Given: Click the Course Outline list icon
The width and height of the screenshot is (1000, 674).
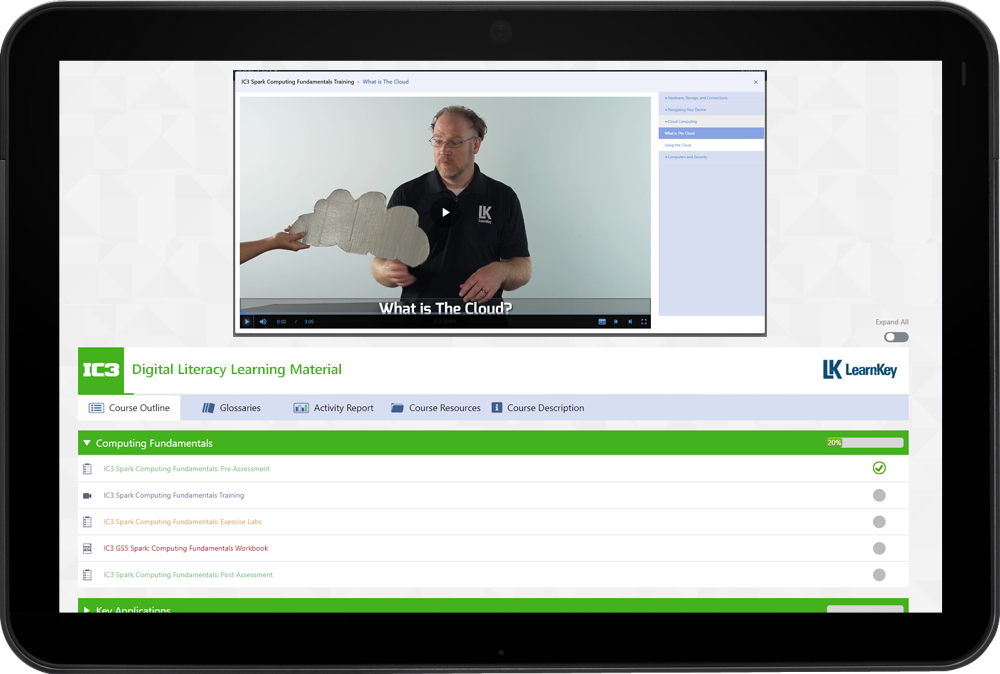Looking at the screenshot, I should coord(96,407).
